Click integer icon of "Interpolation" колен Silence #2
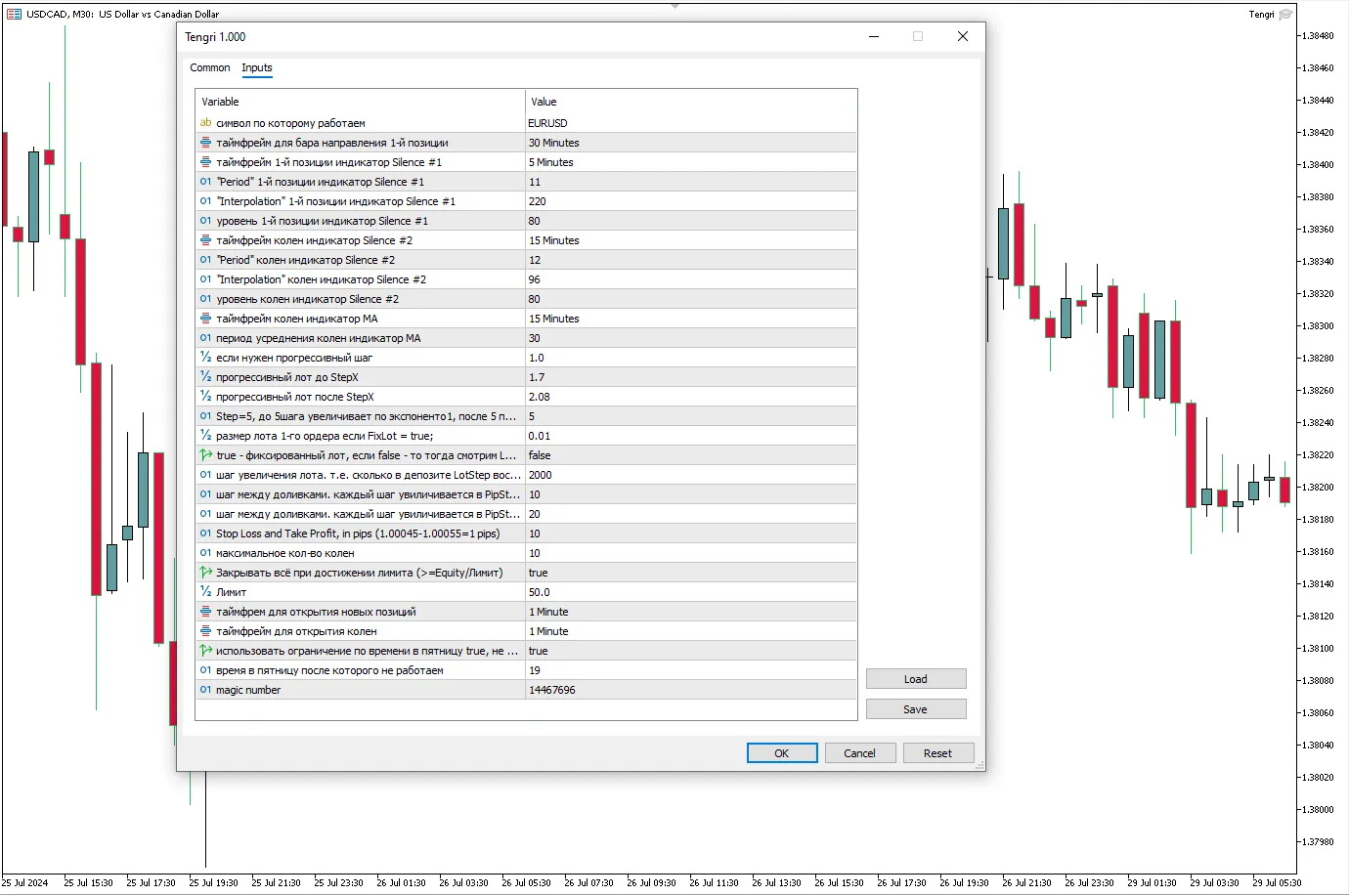The width and height of the screenshot is (1349, 896). tap(205, 279)
